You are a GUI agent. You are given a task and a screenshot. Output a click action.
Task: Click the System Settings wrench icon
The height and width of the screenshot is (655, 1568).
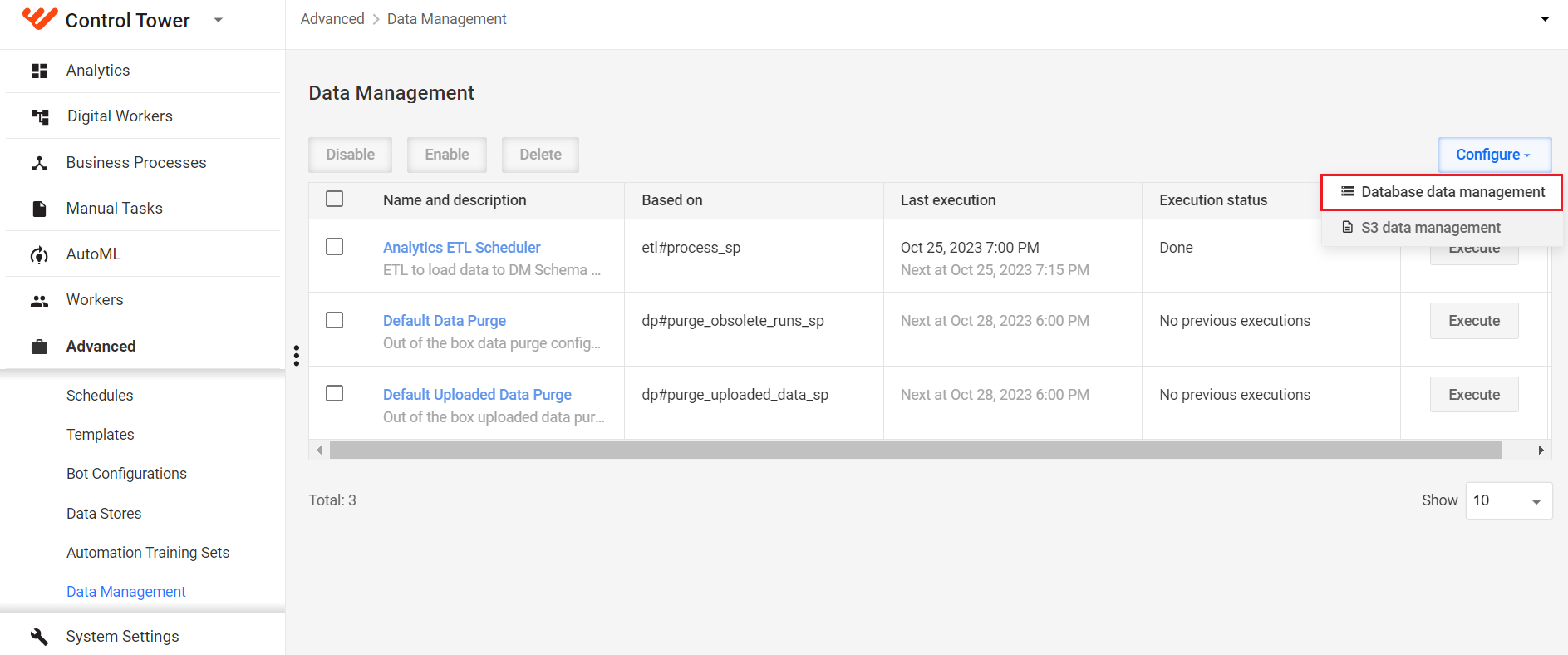(x=39, y=637)
